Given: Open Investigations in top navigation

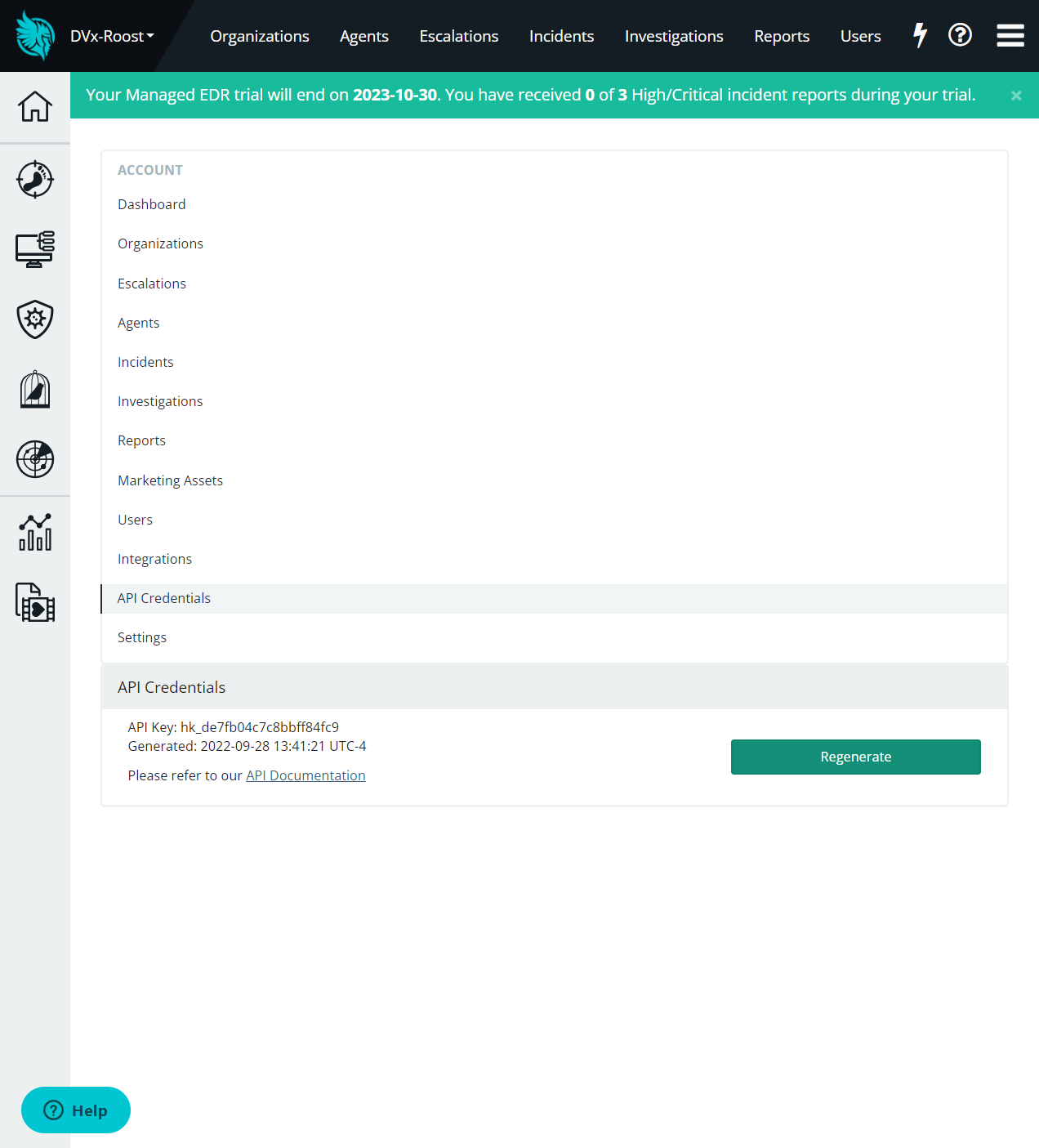Looking at the screenshot, I should 674,36.
